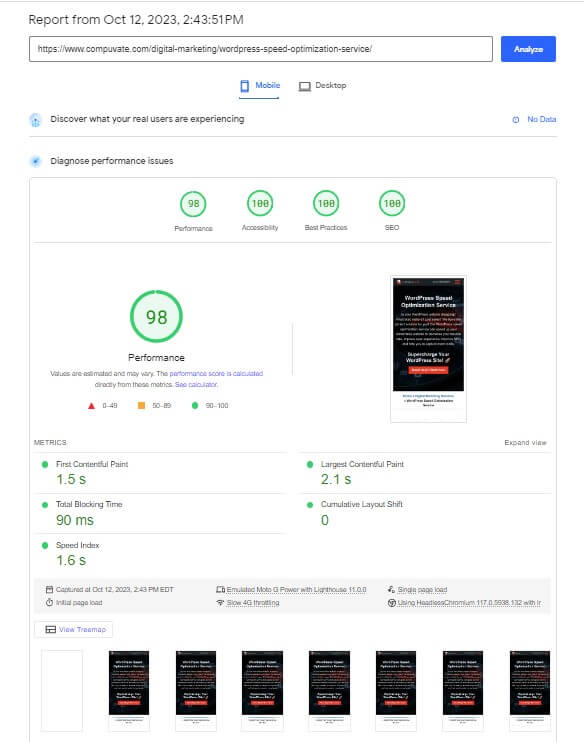Click the wifi icon beside Slow 4G throttling
Viewport: 584px width, 742px height.
click(220, 602)
